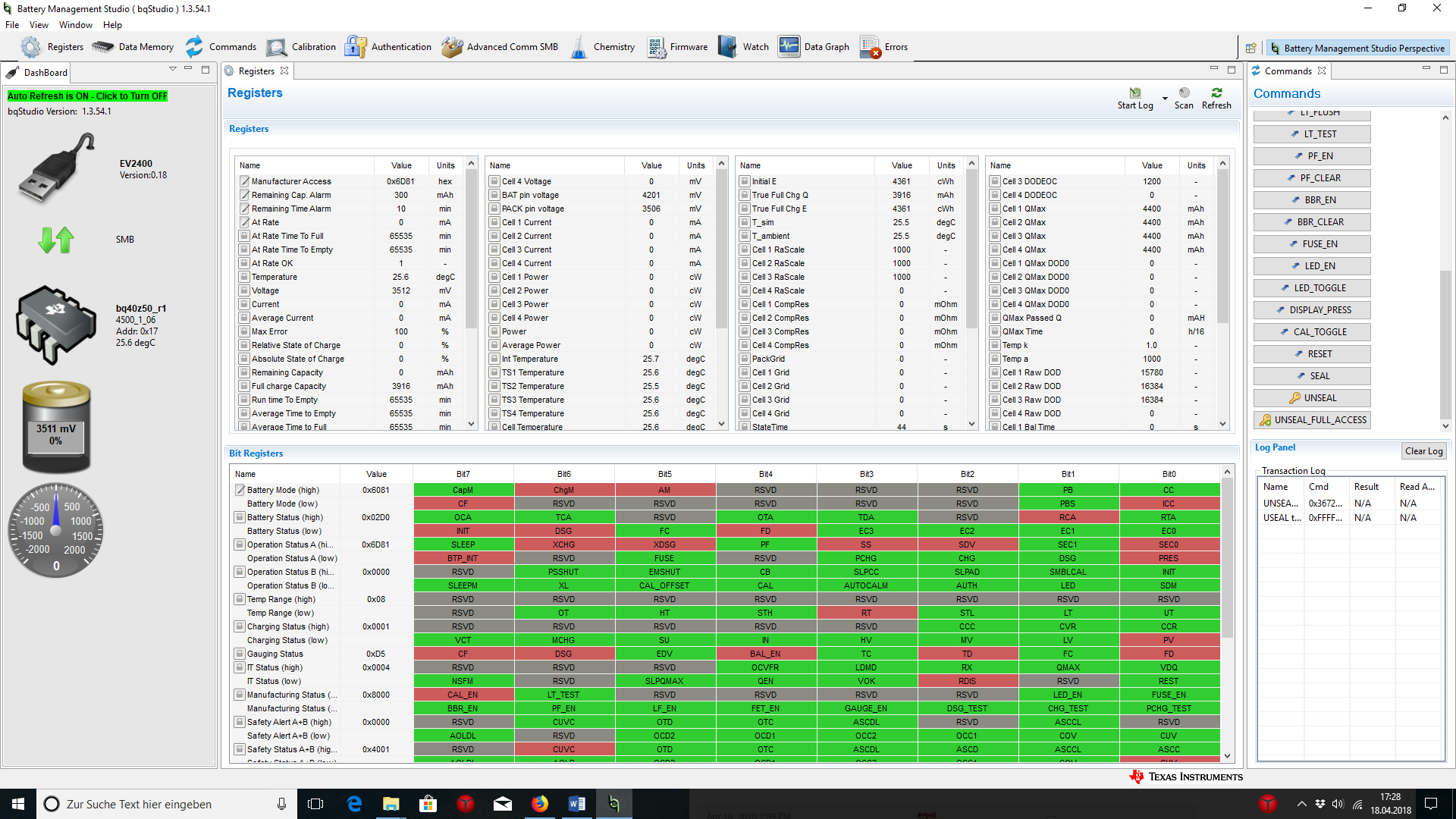Click the bq40z50_r1 chip image
1456x819 pixels.
pos(56,324)
